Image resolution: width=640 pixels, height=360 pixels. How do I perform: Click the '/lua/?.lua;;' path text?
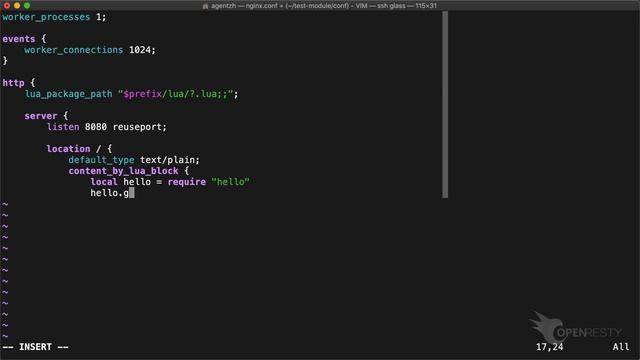195,94
